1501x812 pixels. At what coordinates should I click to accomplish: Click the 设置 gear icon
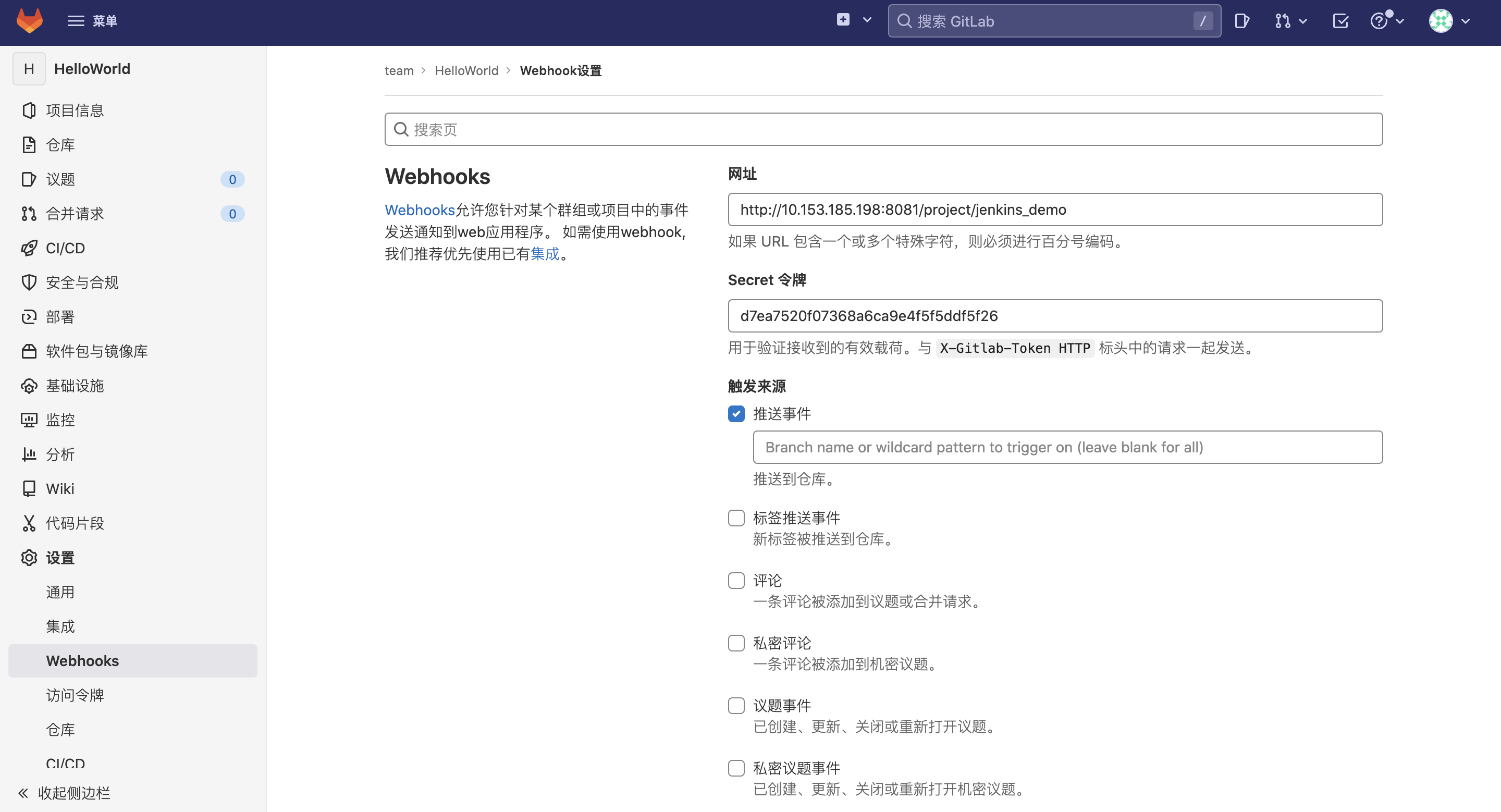point(29,558)
